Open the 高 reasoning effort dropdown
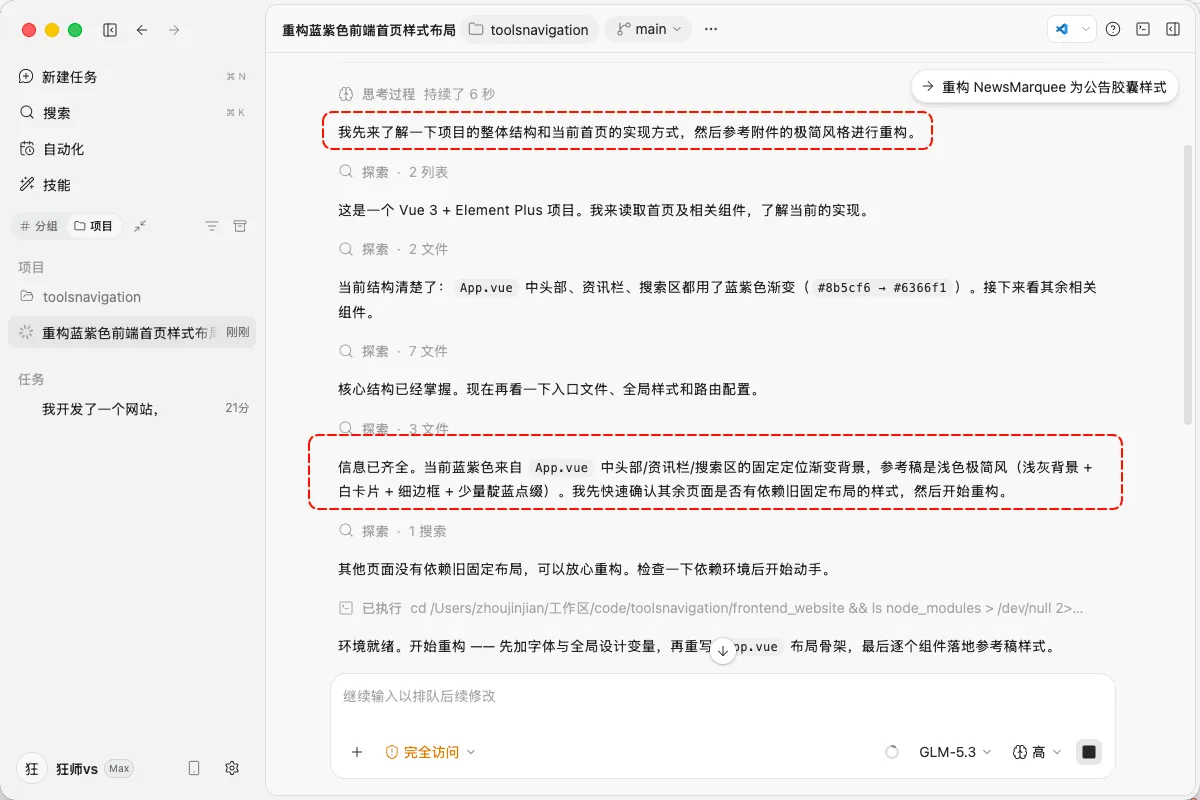 [x=1037, y=752]
